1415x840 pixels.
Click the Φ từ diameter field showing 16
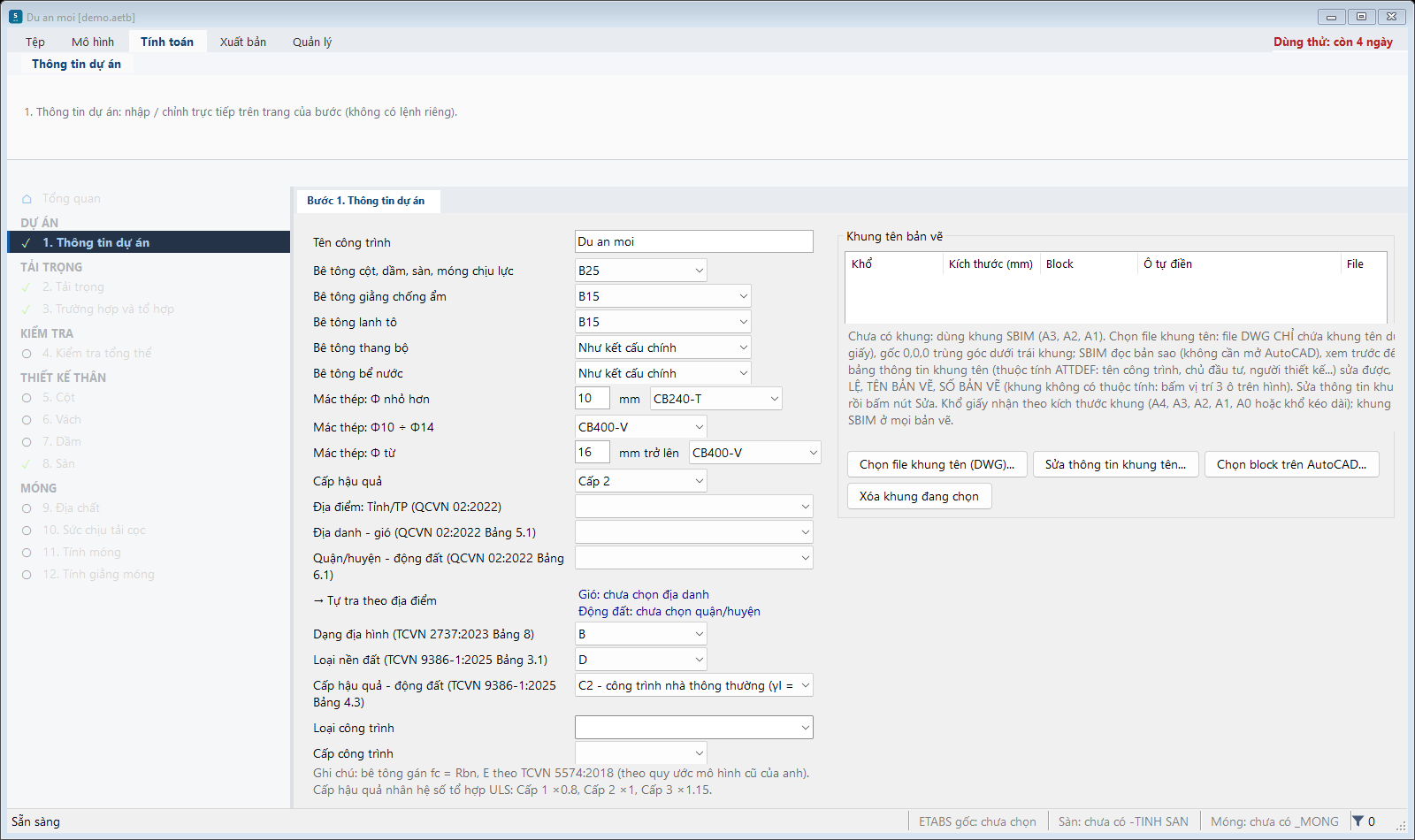pos(593,452)
